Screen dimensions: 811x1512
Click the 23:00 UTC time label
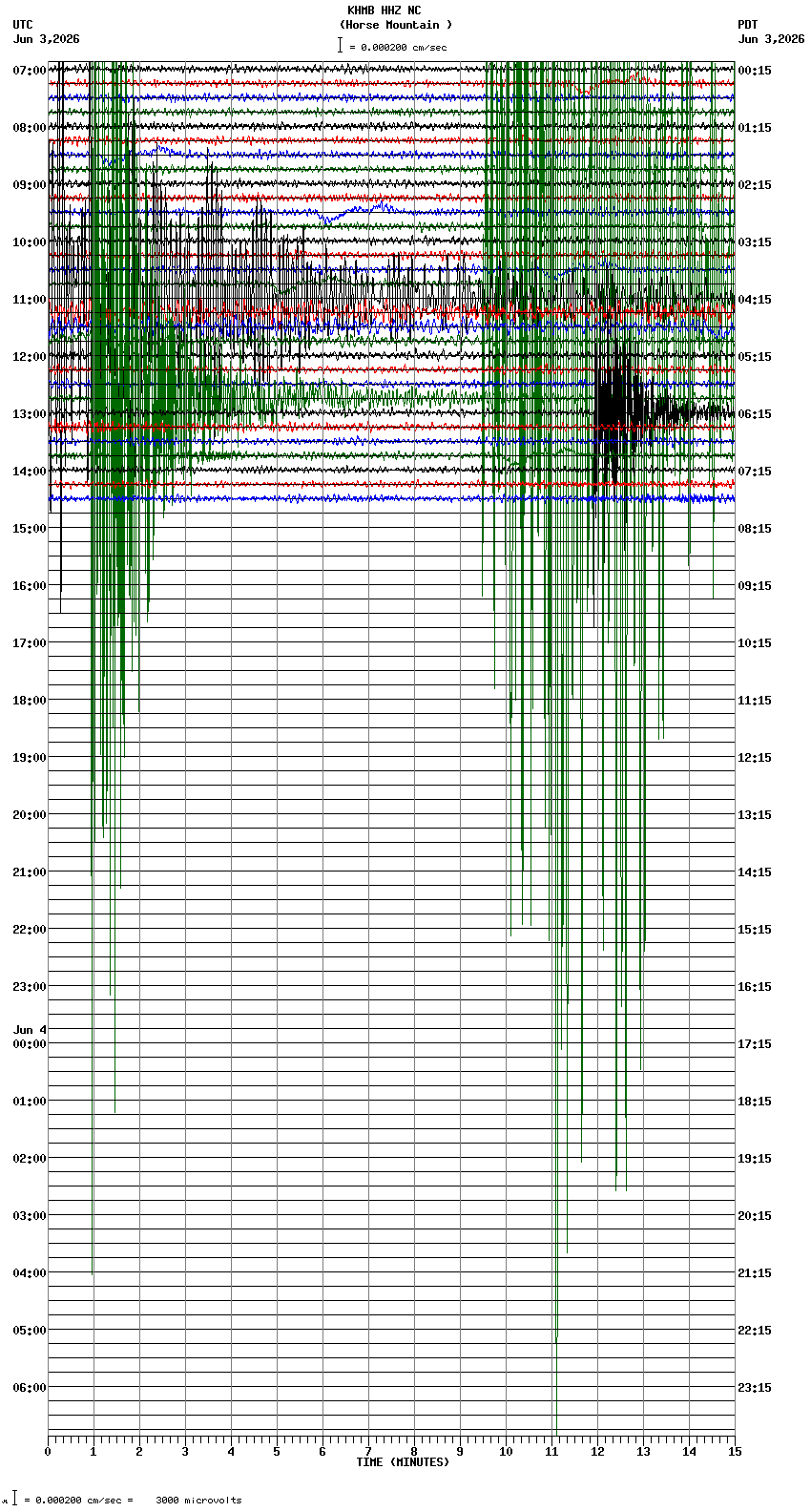point(30,987)
